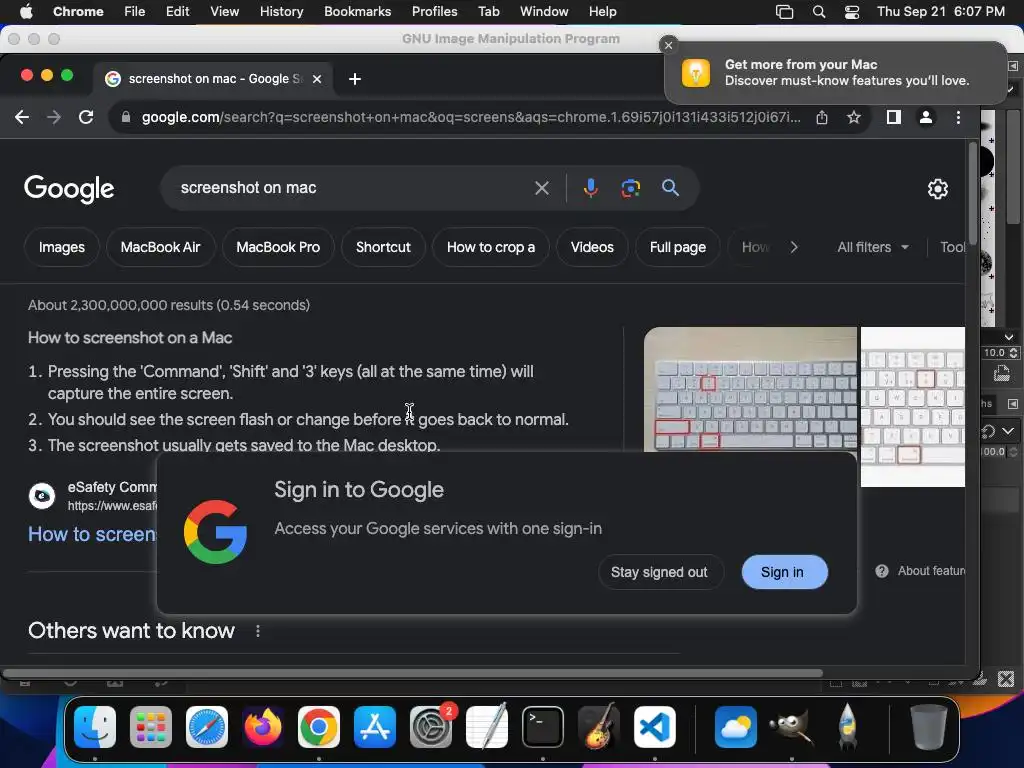
Task: Open the right keyboard diagram thumbnail
Action: [913, 407]
